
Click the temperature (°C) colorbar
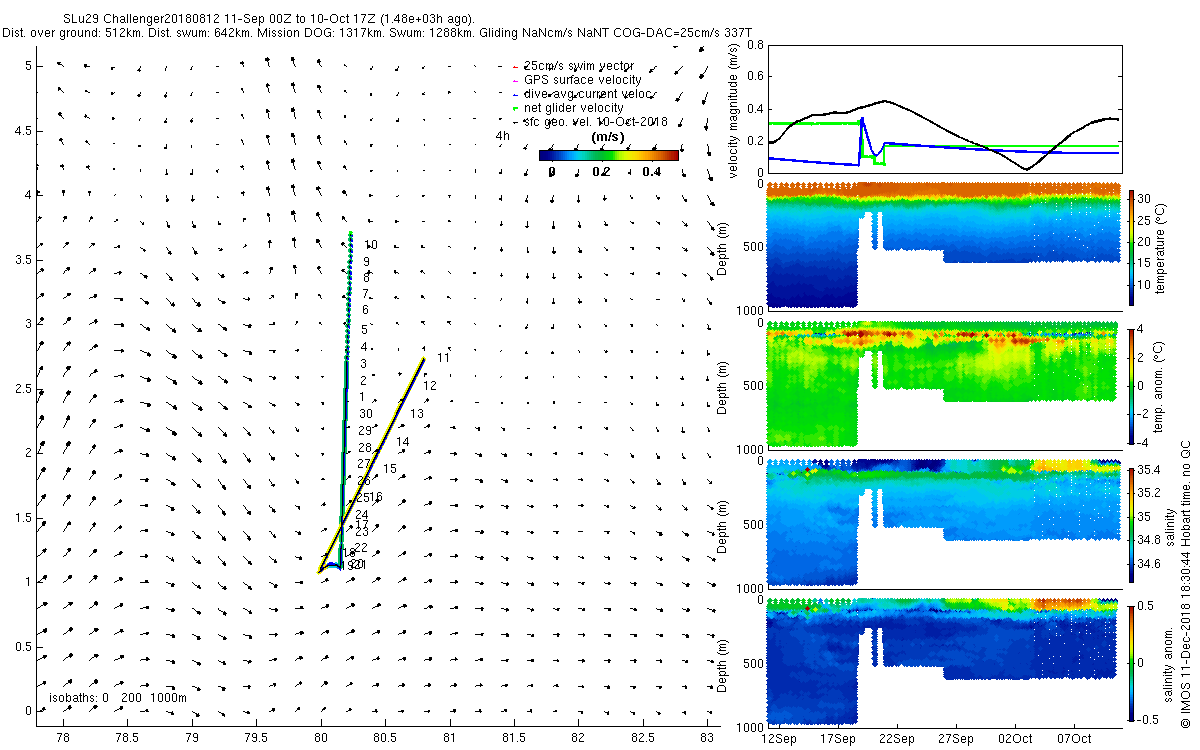tap(1133, 247)
